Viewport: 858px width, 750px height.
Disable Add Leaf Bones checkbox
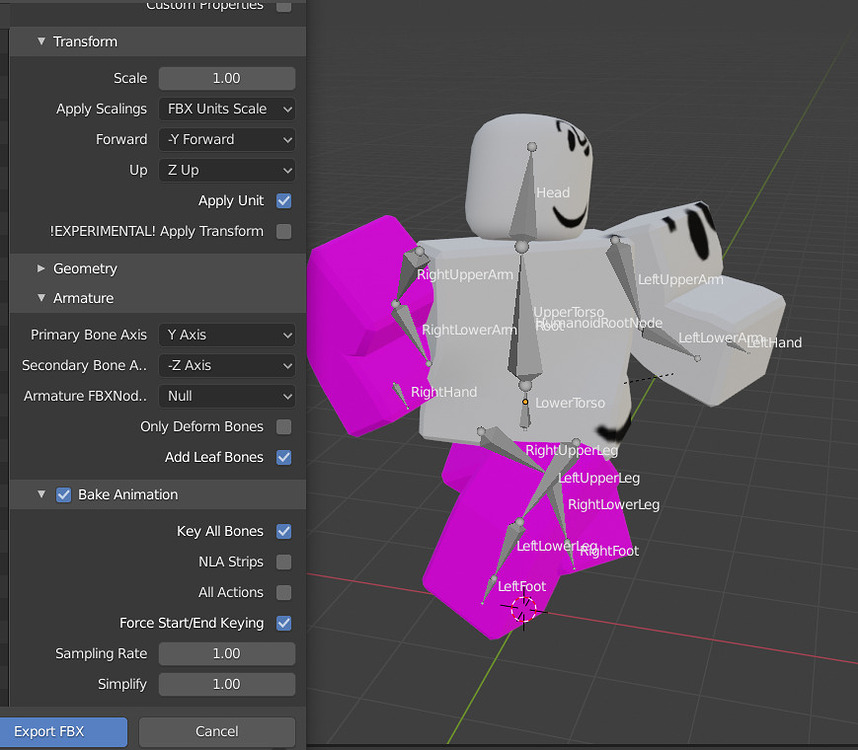284,457
